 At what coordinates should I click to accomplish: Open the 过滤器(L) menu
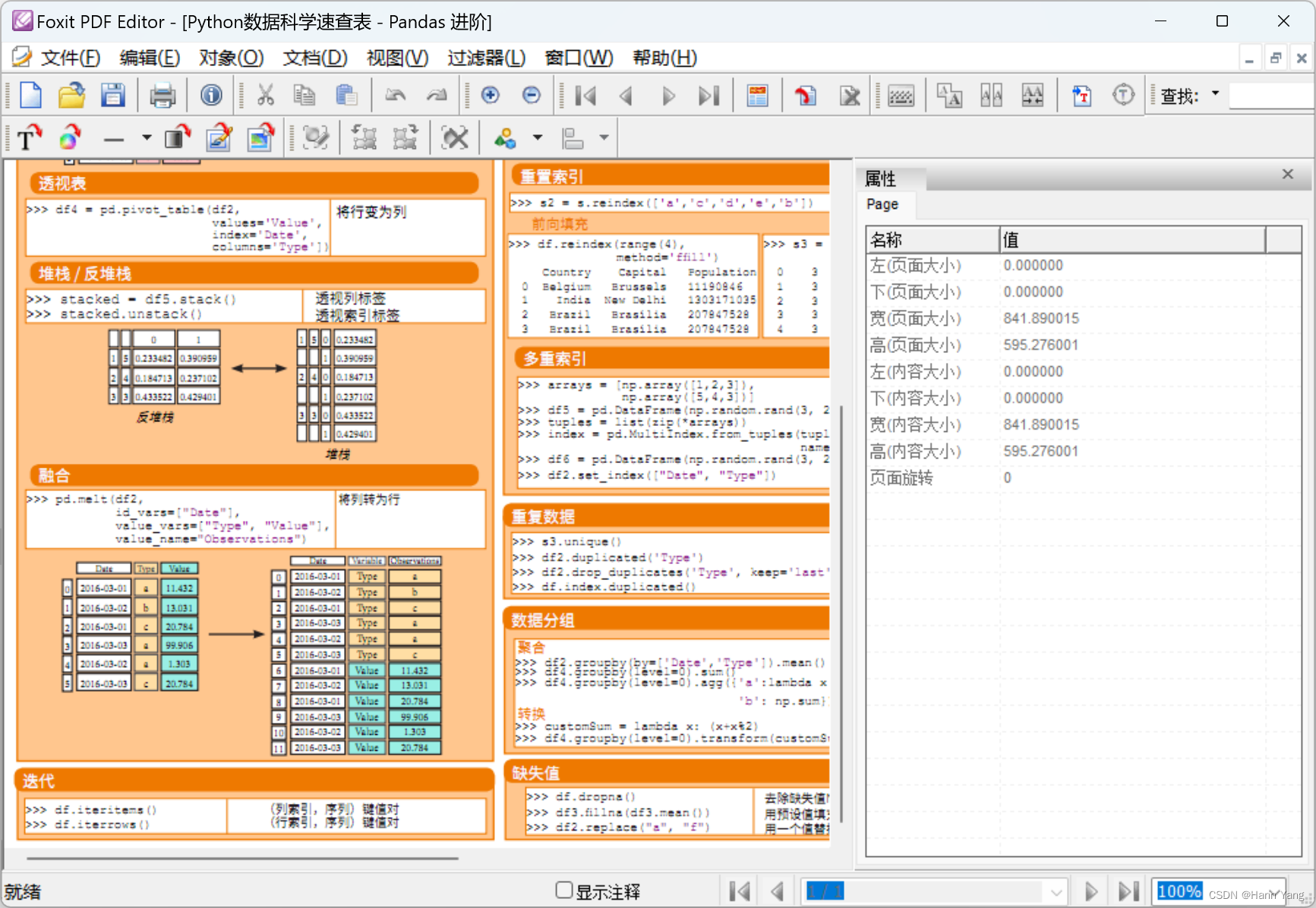pos(486,58)
